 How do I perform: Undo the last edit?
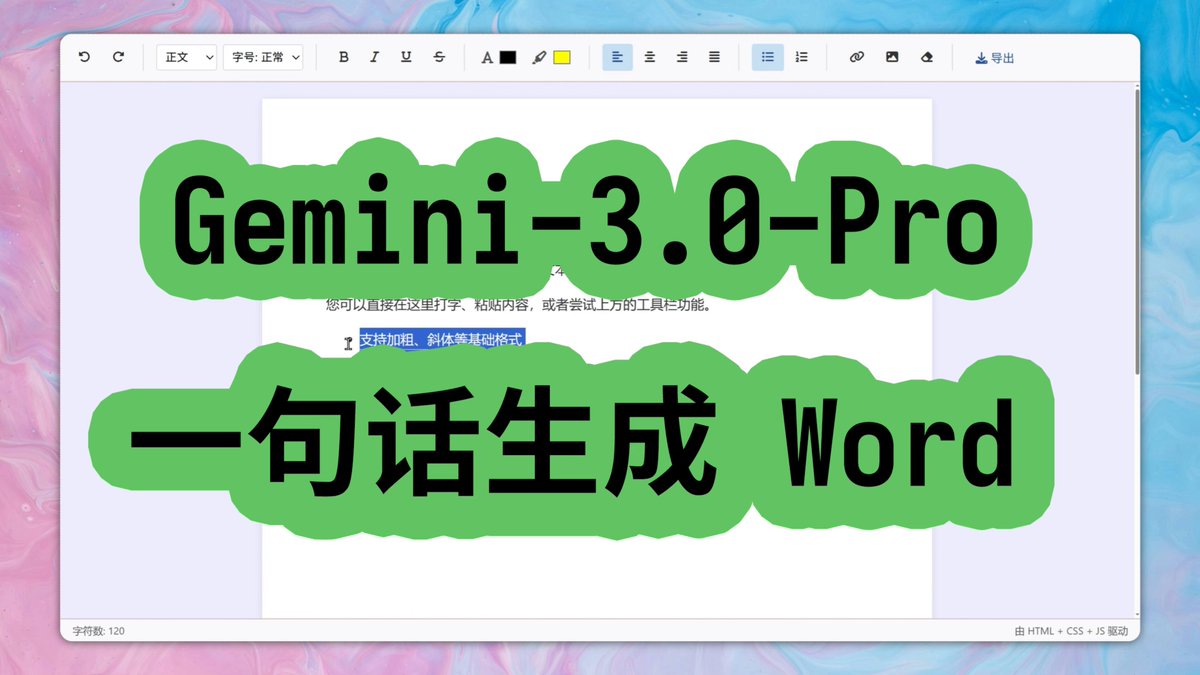tap(84, 58)
